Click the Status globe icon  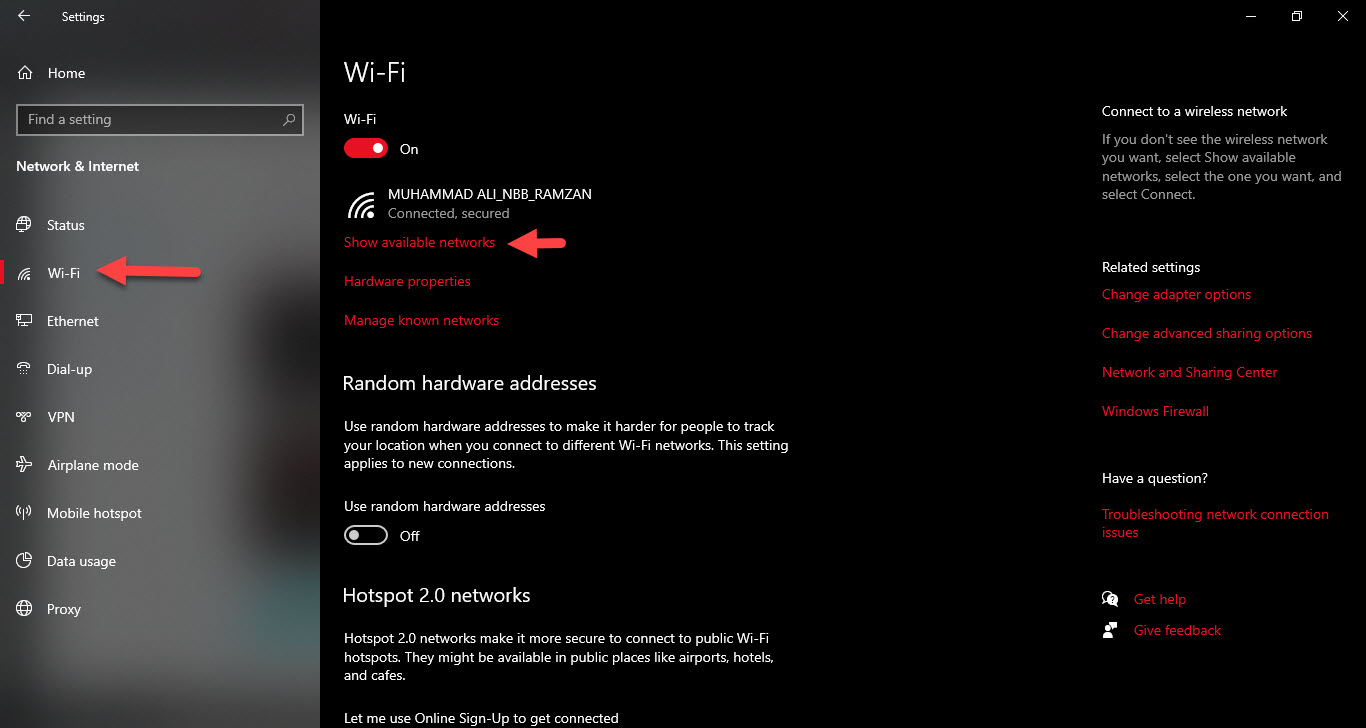pos(25,225)
